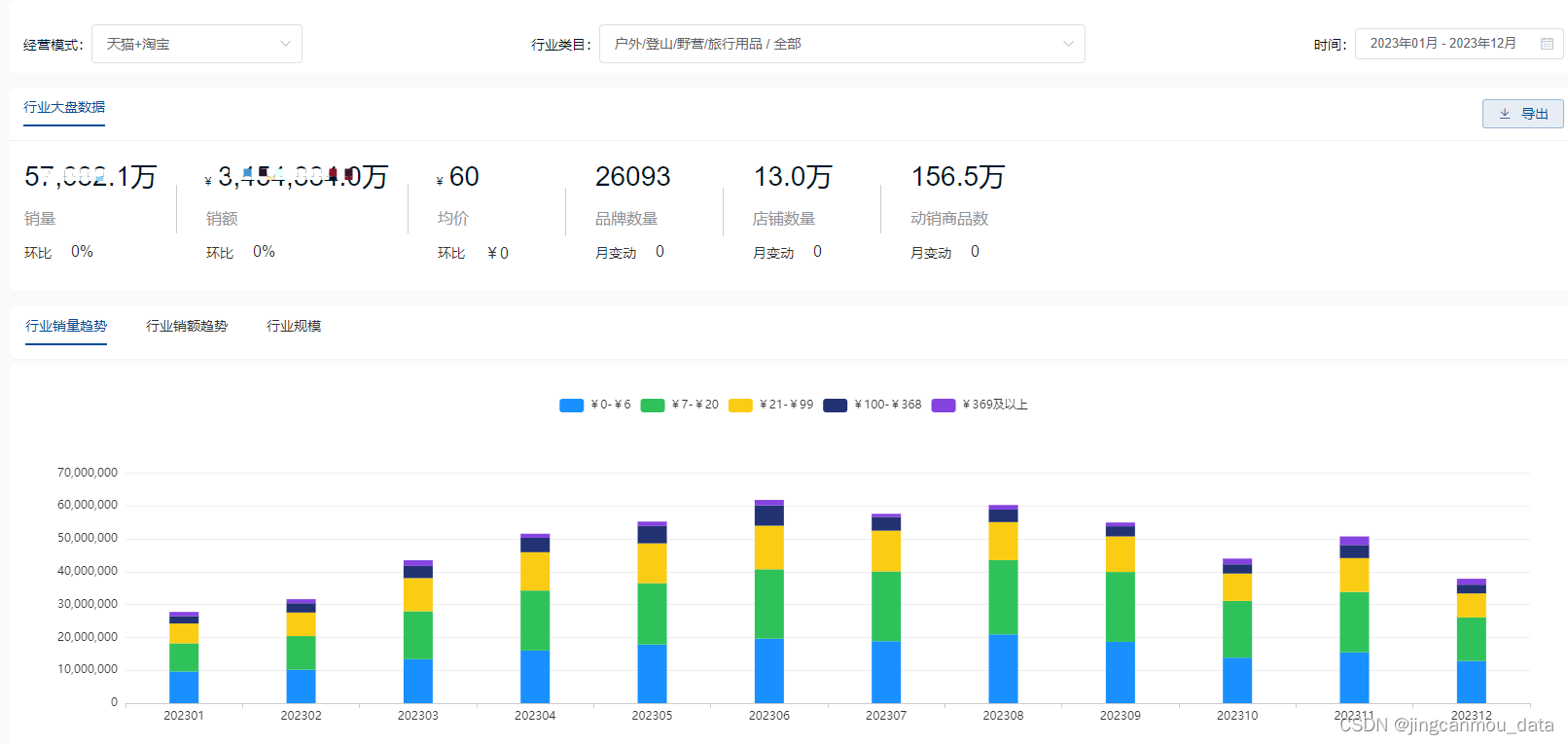This screenshot has width=1568, height=744.
Task: Click the 13.0万 store count value
Action: [x=793, y=177]
